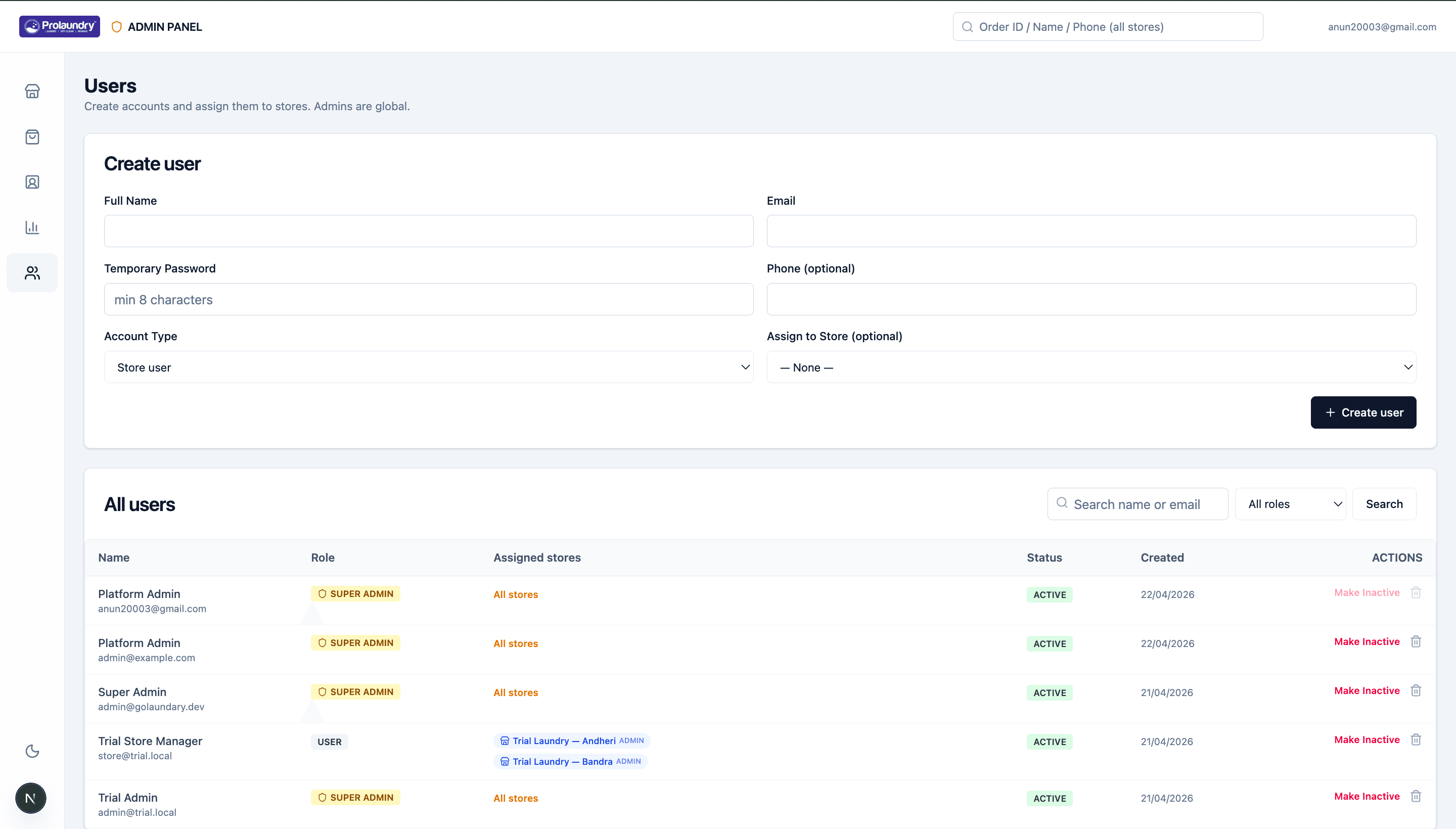
Task: Open the Stores section in the sidebar
Action: point(32,91)
